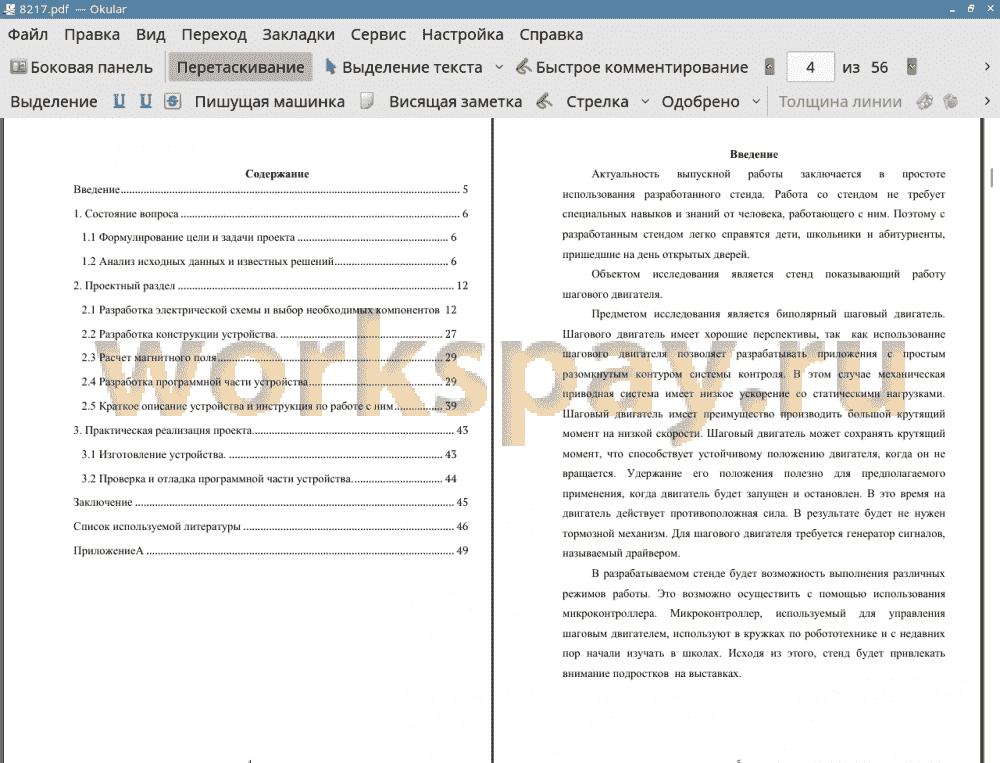Open the Правка menu
Image resolution: width=1000 pixels, height=763 pixels.
point(92,34)
